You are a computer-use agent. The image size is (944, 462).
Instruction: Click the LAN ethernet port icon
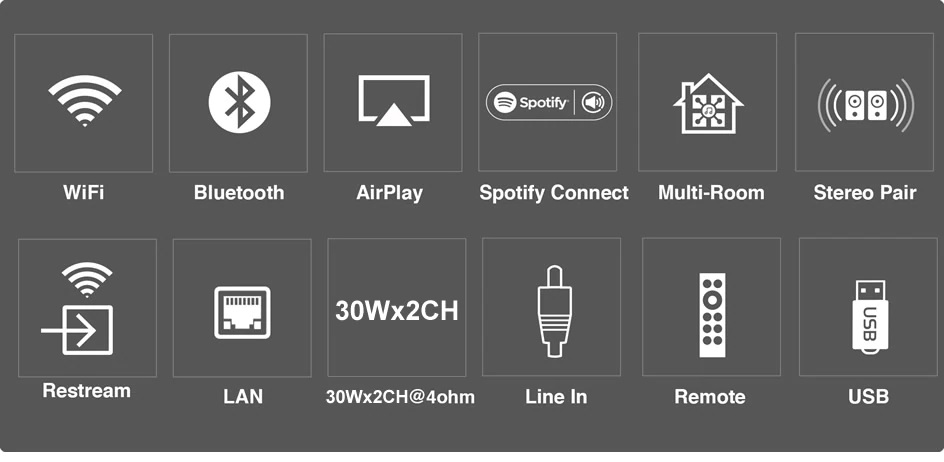click(242, 313)
